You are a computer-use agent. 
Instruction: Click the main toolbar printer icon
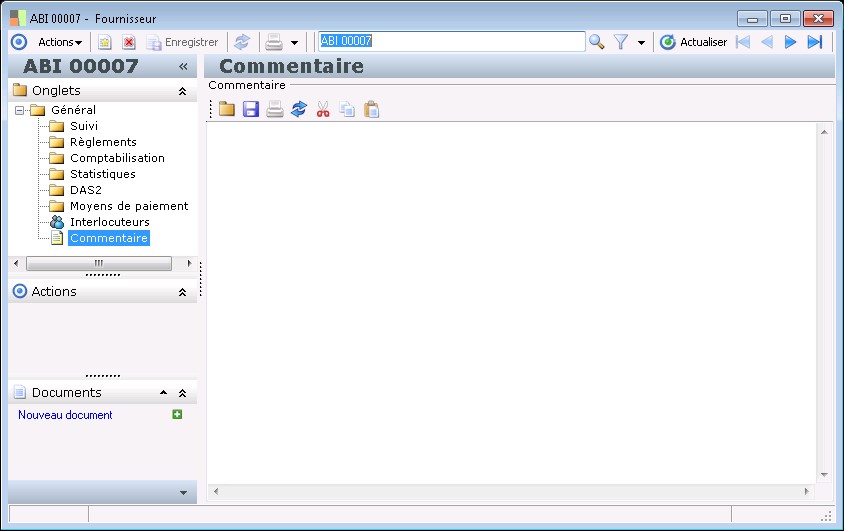(x=274, y=42)
